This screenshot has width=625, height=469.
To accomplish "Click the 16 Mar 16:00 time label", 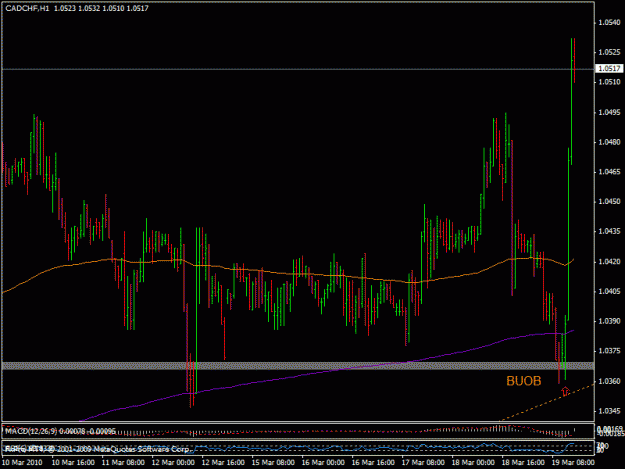I will (x=373, y=463).
